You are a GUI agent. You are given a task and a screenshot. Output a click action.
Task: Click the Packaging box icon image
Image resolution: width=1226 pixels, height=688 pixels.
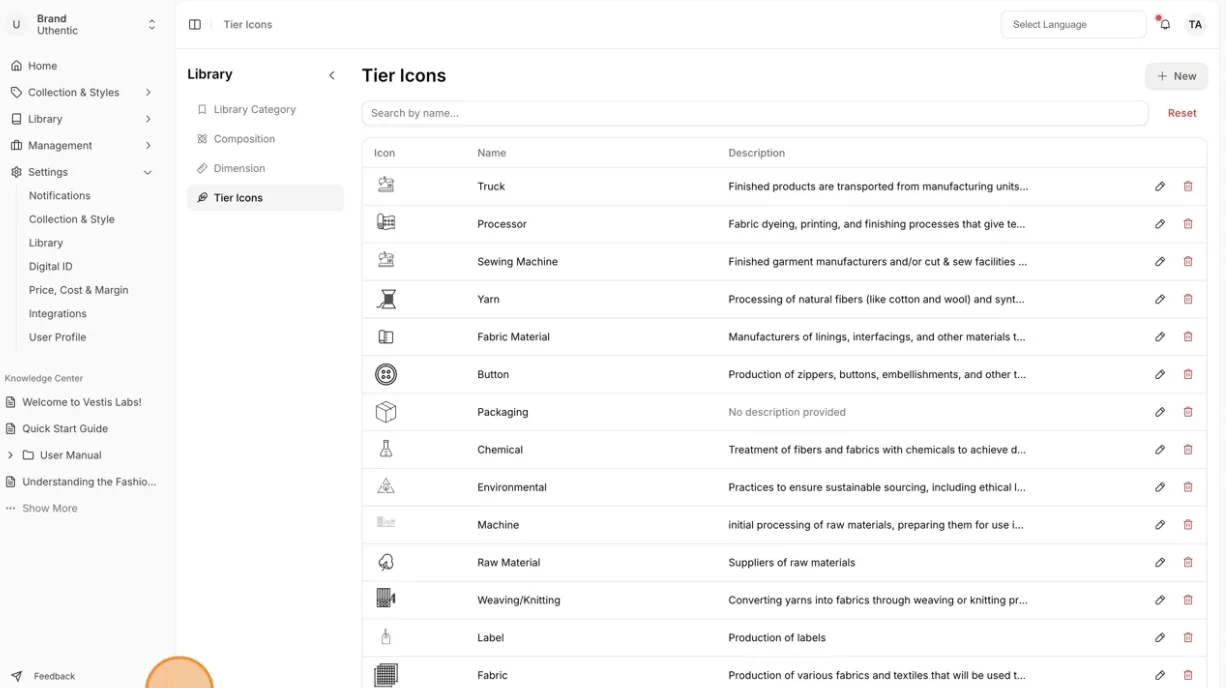386,412
